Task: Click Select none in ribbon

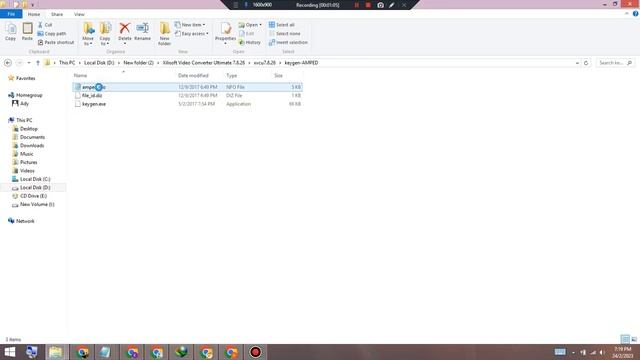Action: [x=284, y=33]
